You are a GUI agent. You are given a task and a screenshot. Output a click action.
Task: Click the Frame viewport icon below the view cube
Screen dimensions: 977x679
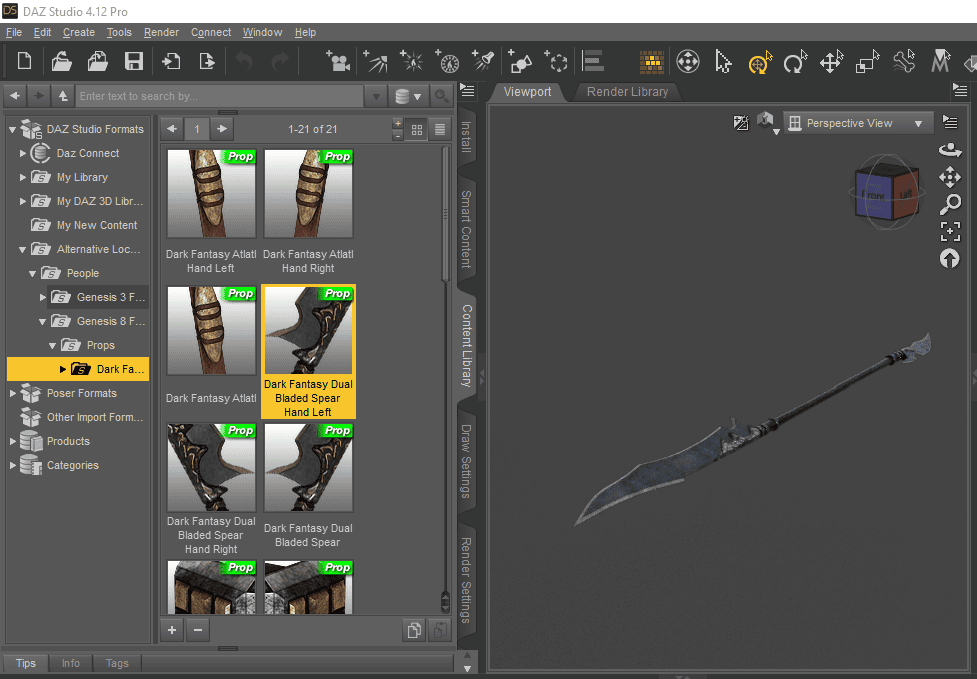coord(950,231)
